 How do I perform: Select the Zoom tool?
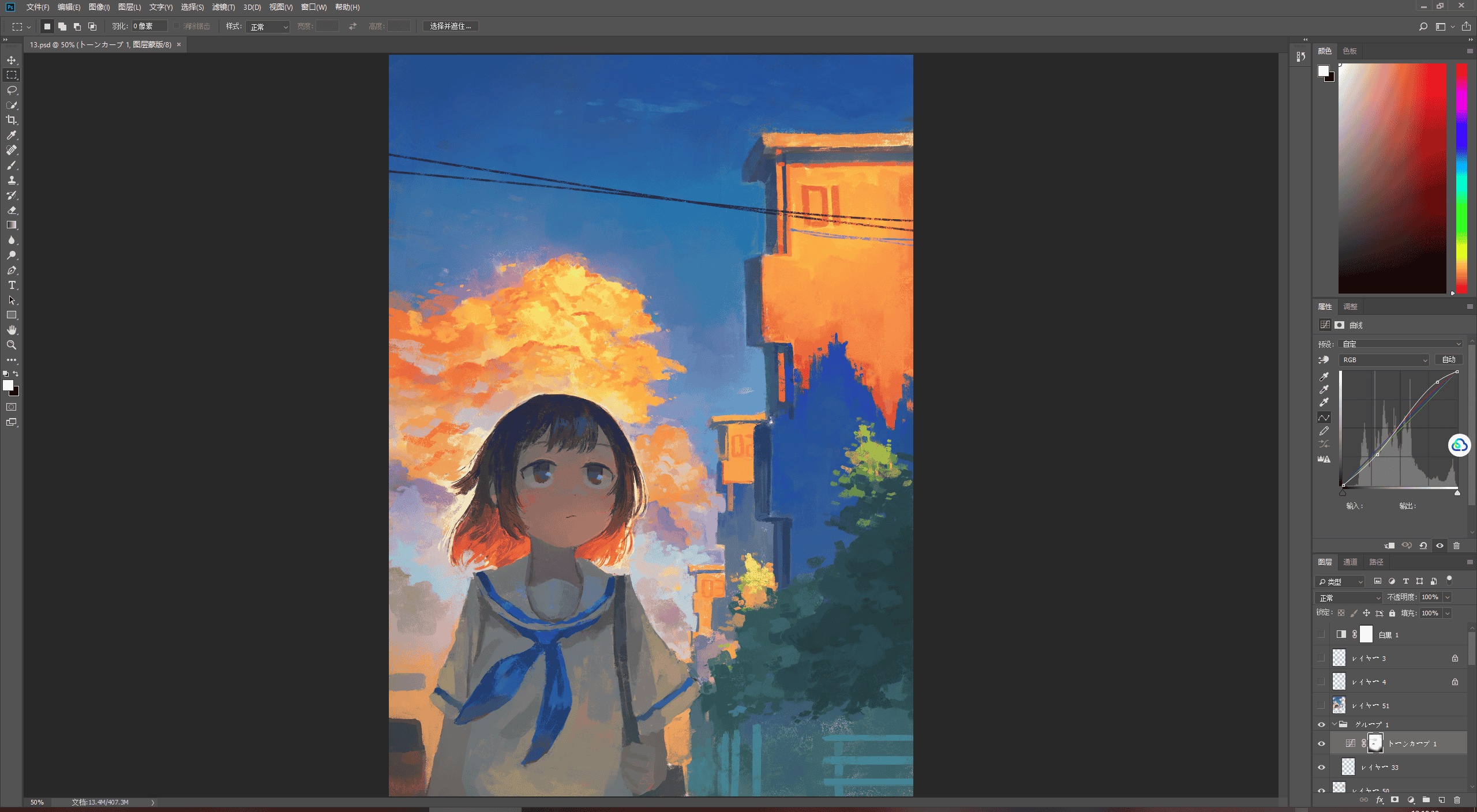tap(12, 345)
